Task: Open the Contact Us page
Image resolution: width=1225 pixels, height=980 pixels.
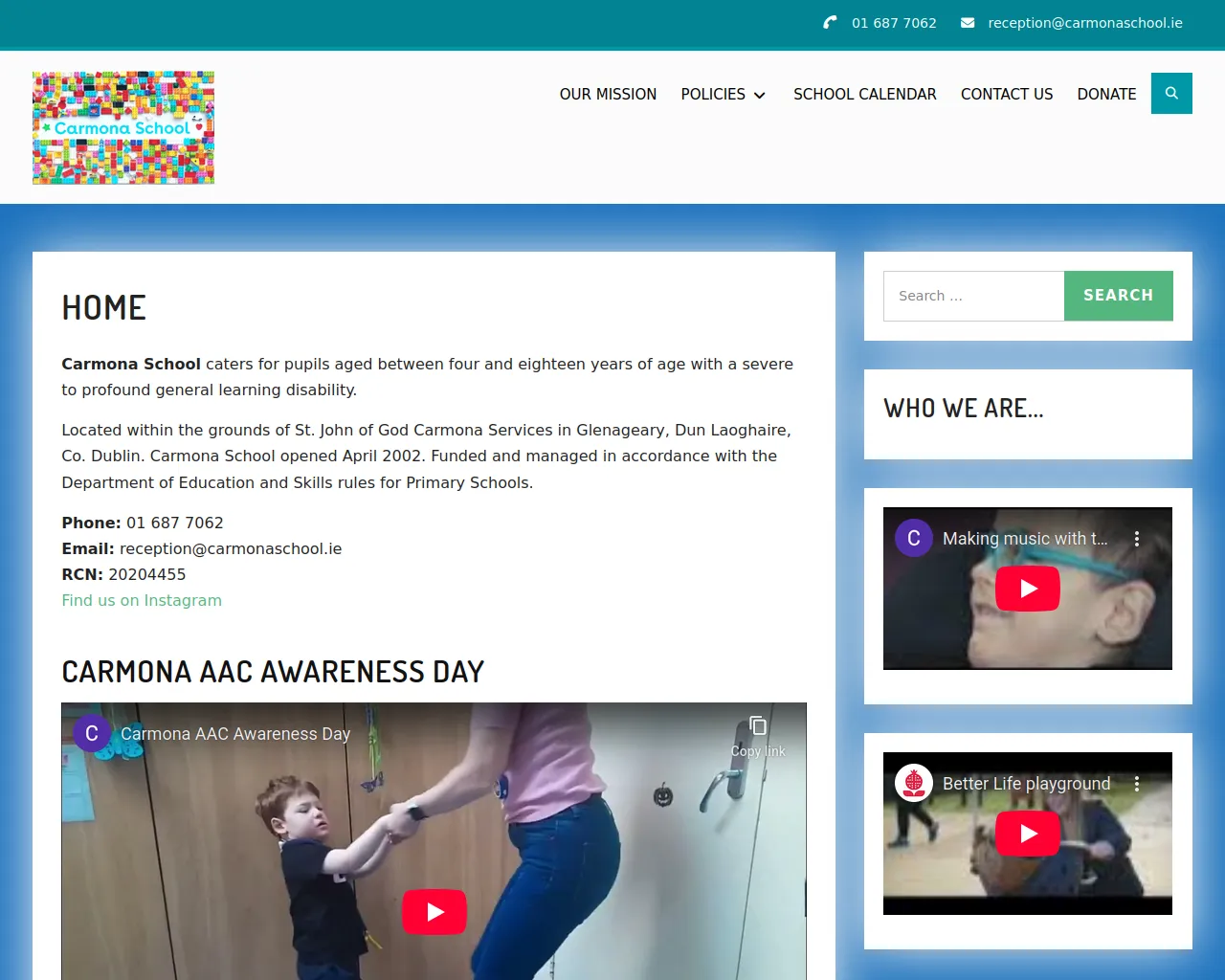Action: 1007,94
